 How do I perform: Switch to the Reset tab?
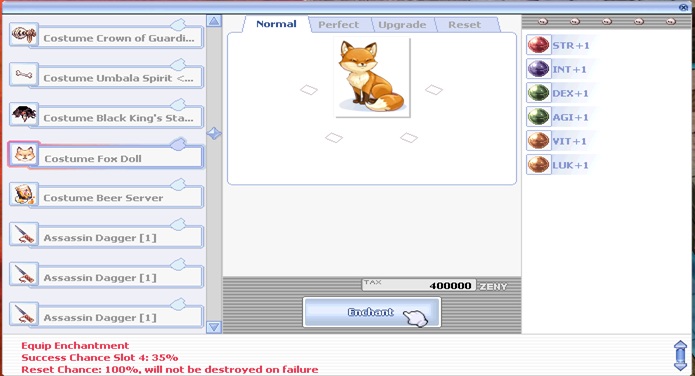click(465, 25)
